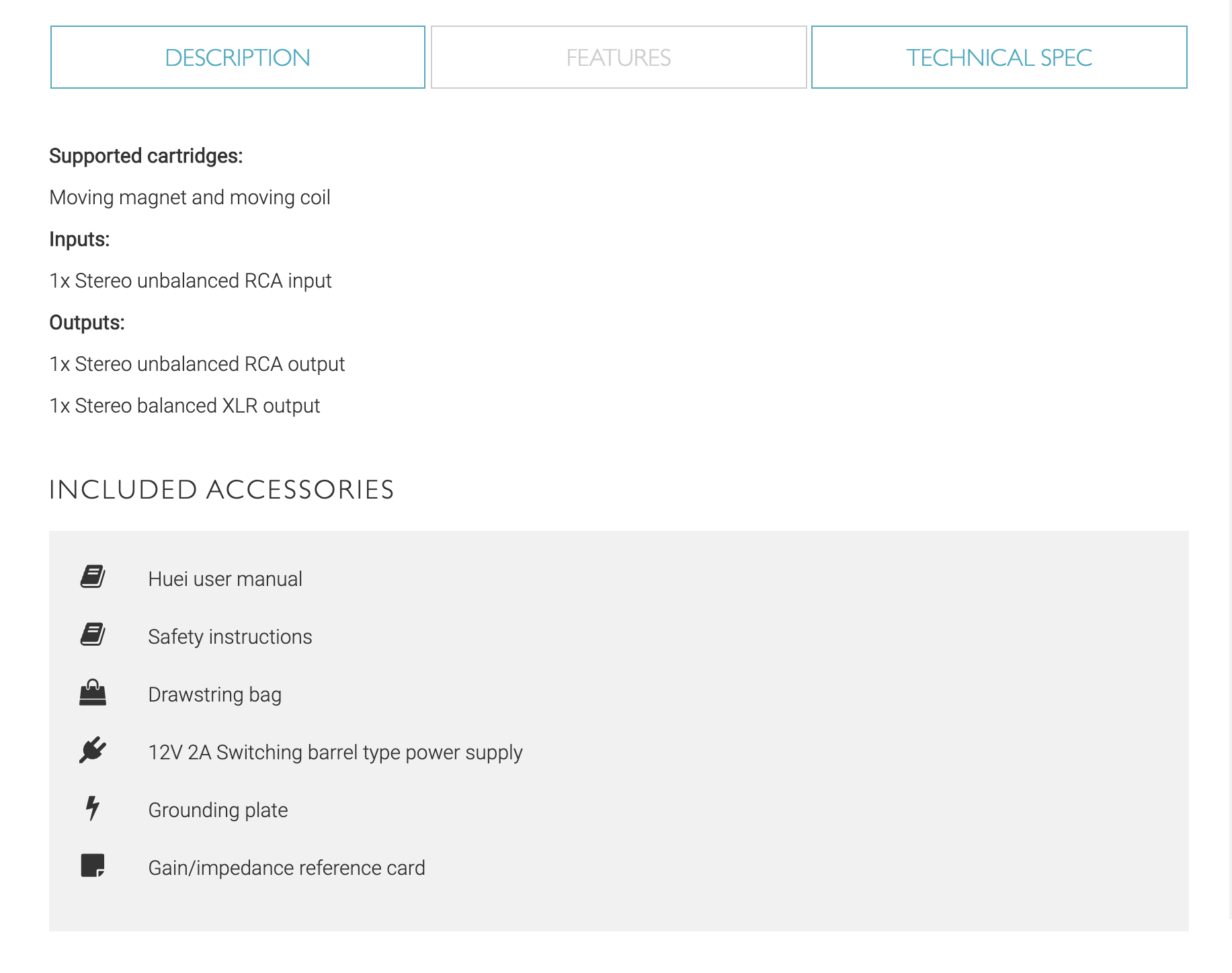
Task: Click the bag icon next to Drawstring bag
Action: 93,693
